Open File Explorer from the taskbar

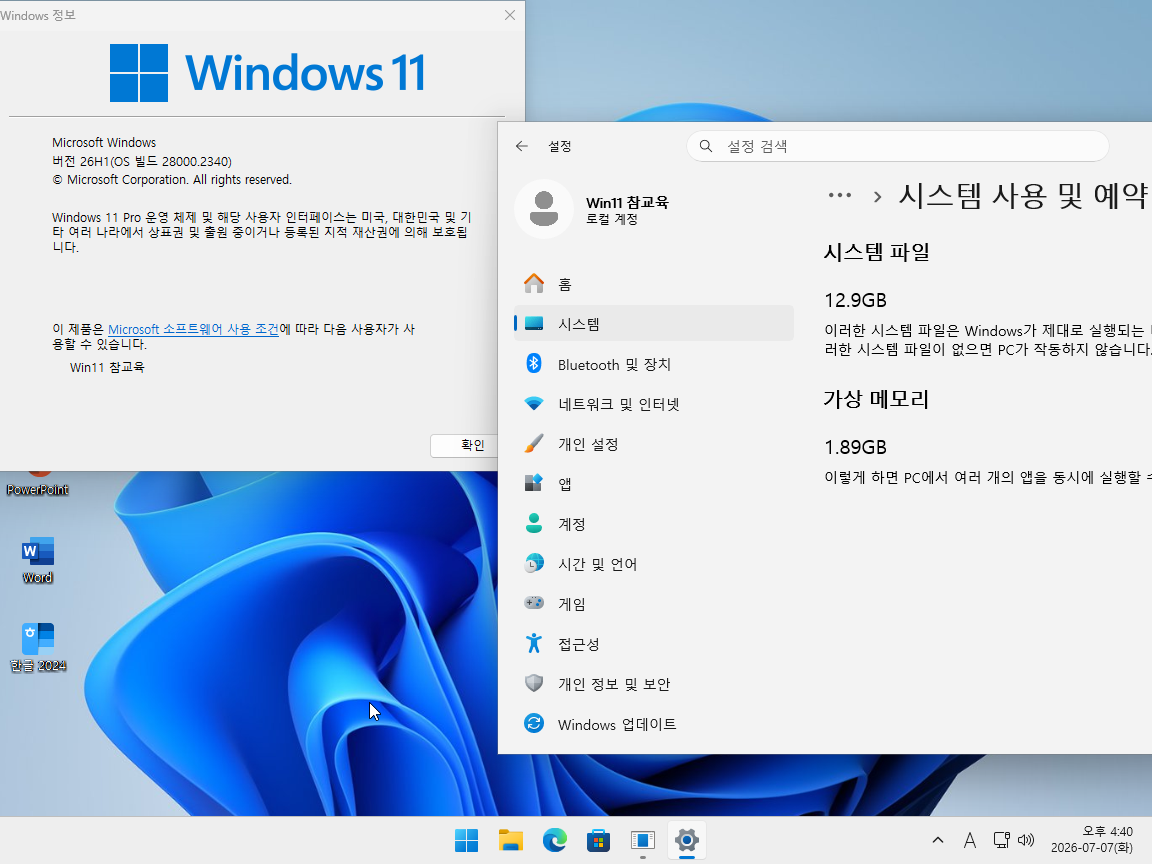511,840
